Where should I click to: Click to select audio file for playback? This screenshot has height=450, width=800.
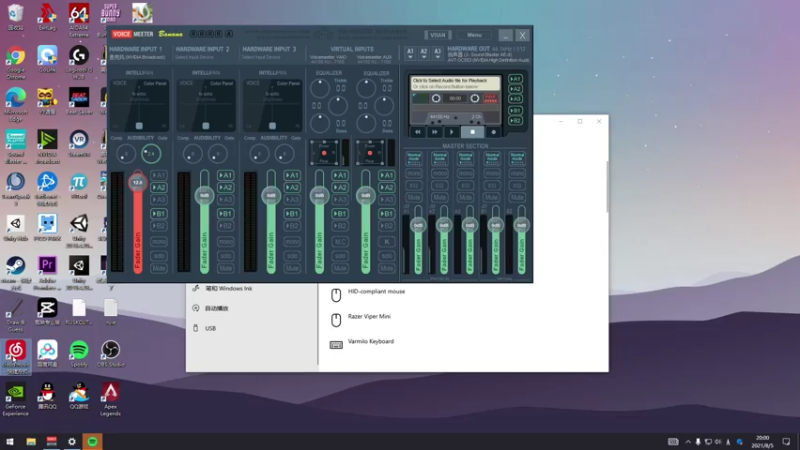[455, 84]
